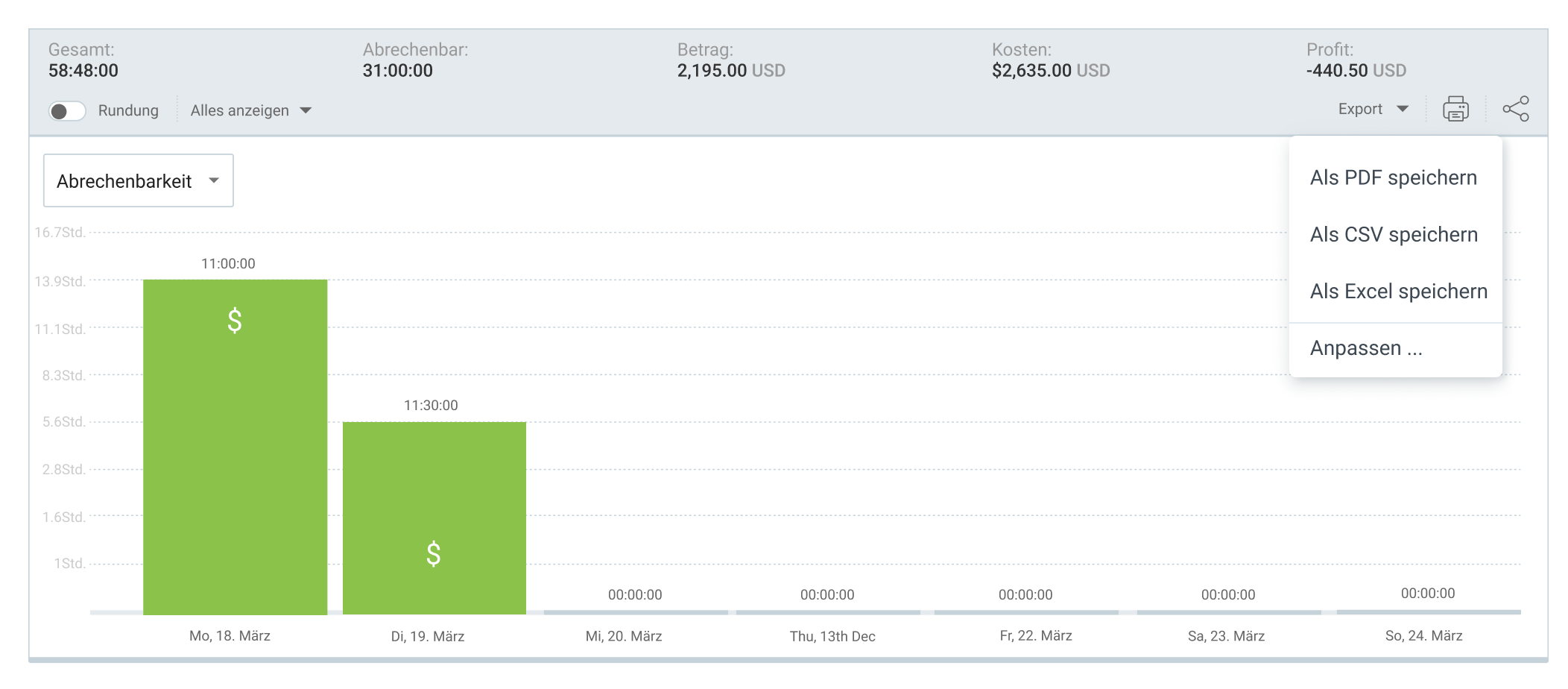Open the Abrechenbarkeit chart mode dropdown
Image resolution: width=1568 pixels, height=689 pixels.
tap(138, 180)
